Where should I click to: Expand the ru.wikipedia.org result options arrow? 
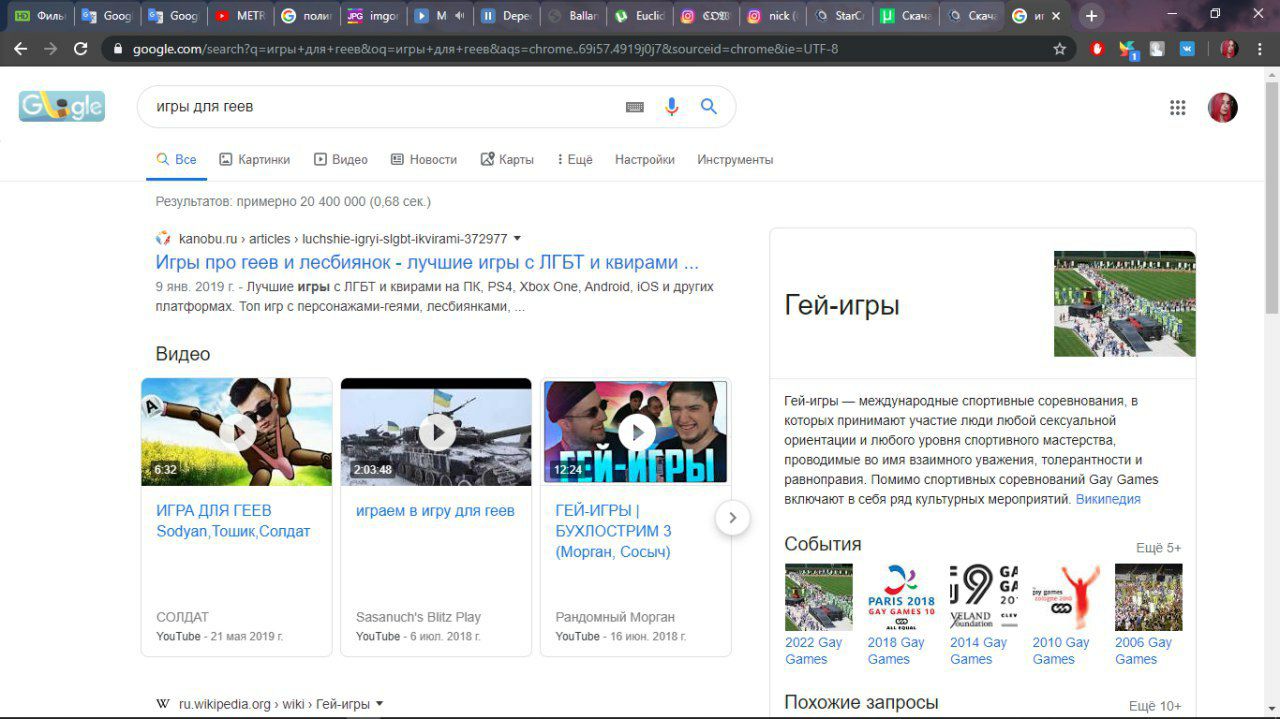(x=379, y=704)
